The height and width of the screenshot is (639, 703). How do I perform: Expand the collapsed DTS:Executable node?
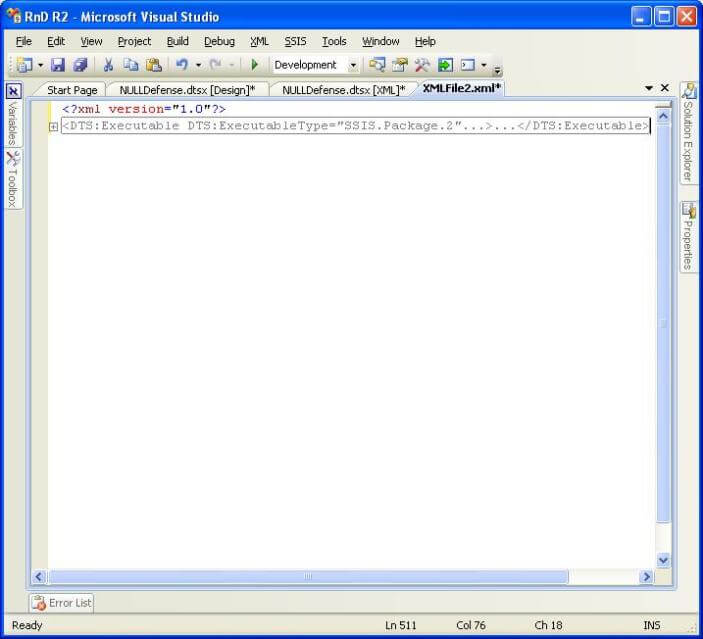53,127
